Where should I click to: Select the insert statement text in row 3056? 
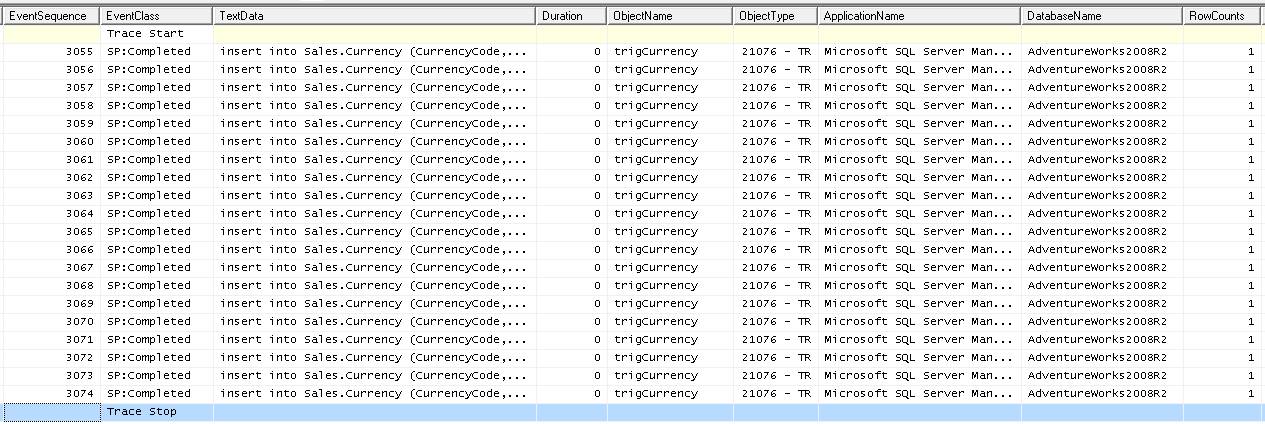[373, 70]
